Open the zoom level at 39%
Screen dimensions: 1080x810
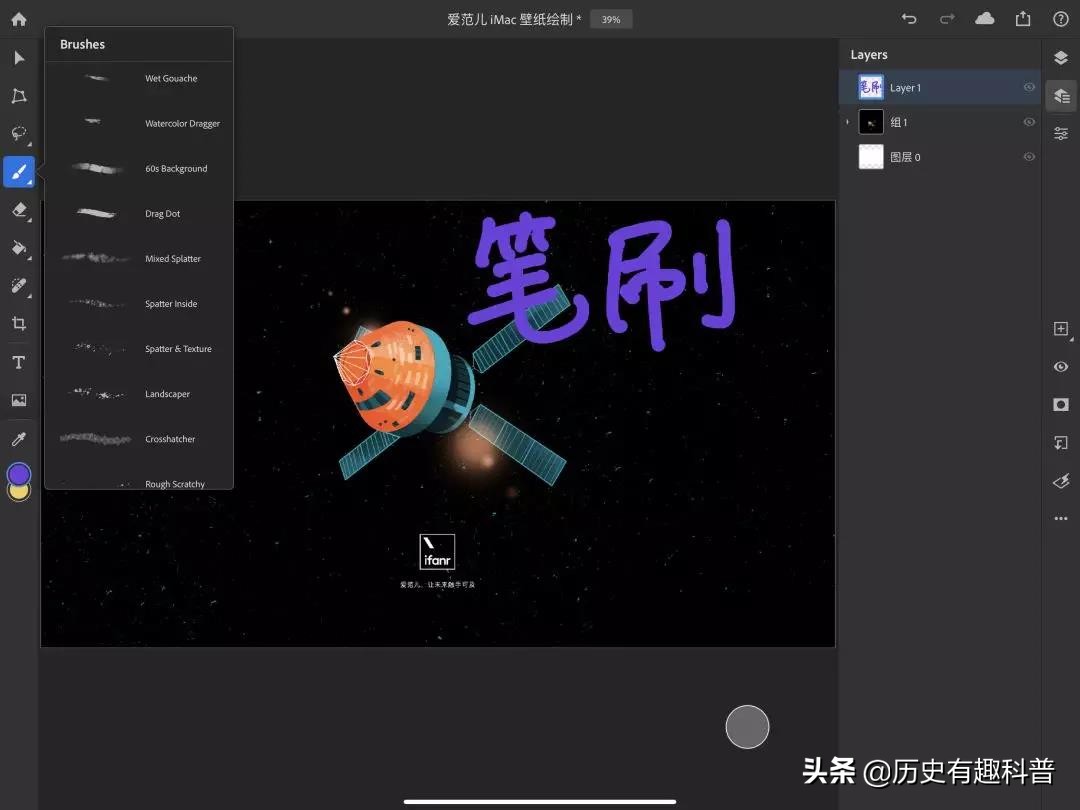point(611,18)
